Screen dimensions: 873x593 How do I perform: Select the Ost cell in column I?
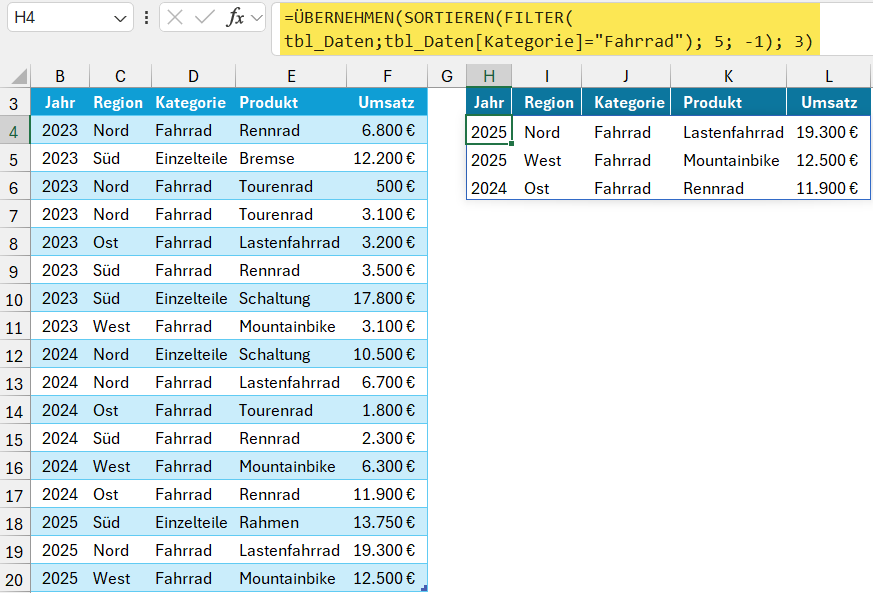pos(547,188)
